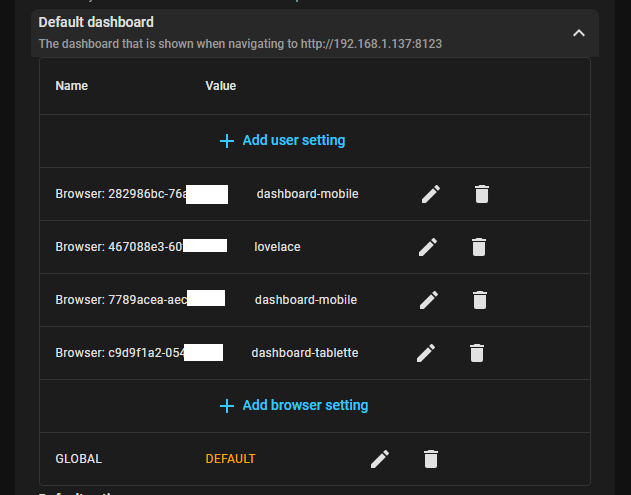Delete the Browser 467088e3 lovelace setting
The image size is (631, 495).
479,246
